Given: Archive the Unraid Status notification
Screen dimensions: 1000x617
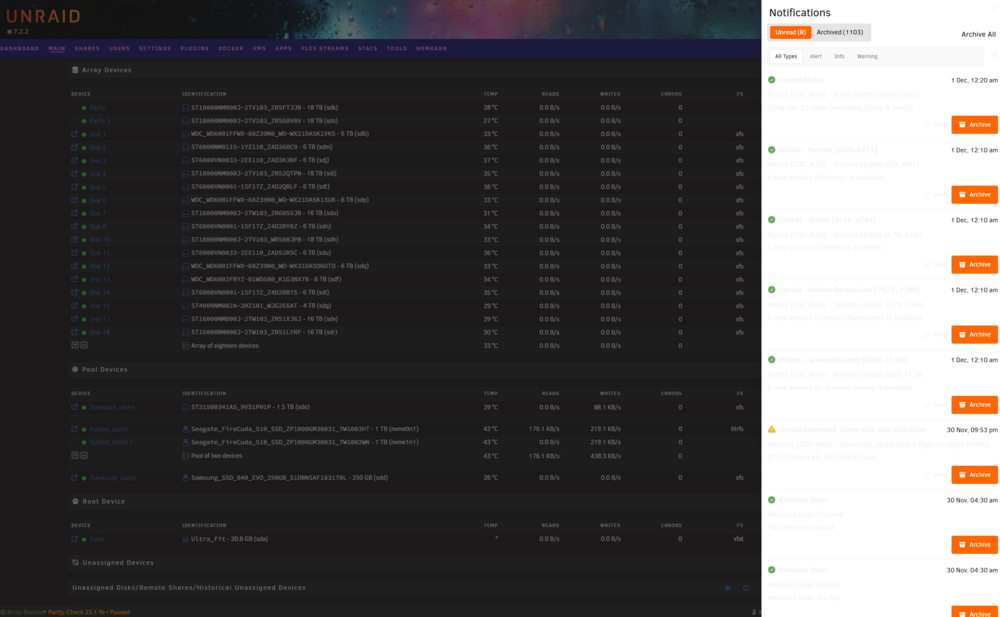Looking at the screenshot, I should point(974,124).
